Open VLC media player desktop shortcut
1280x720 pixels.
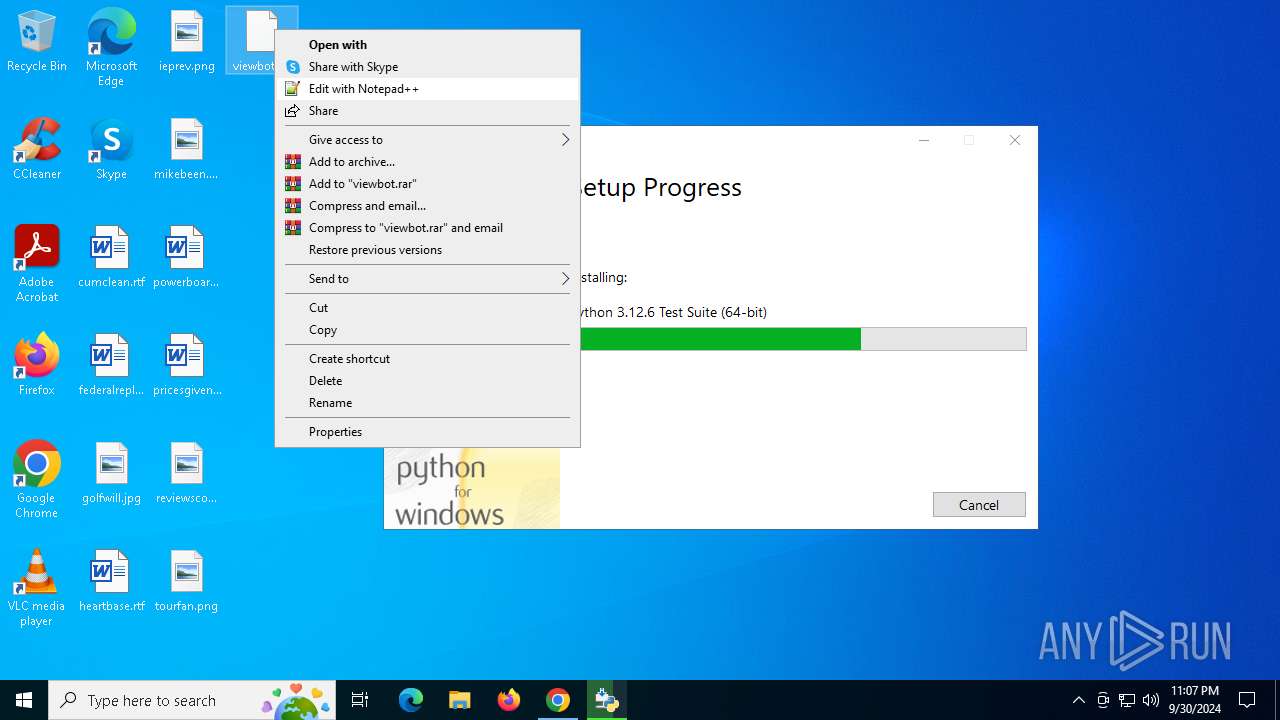tap(37, 587)
